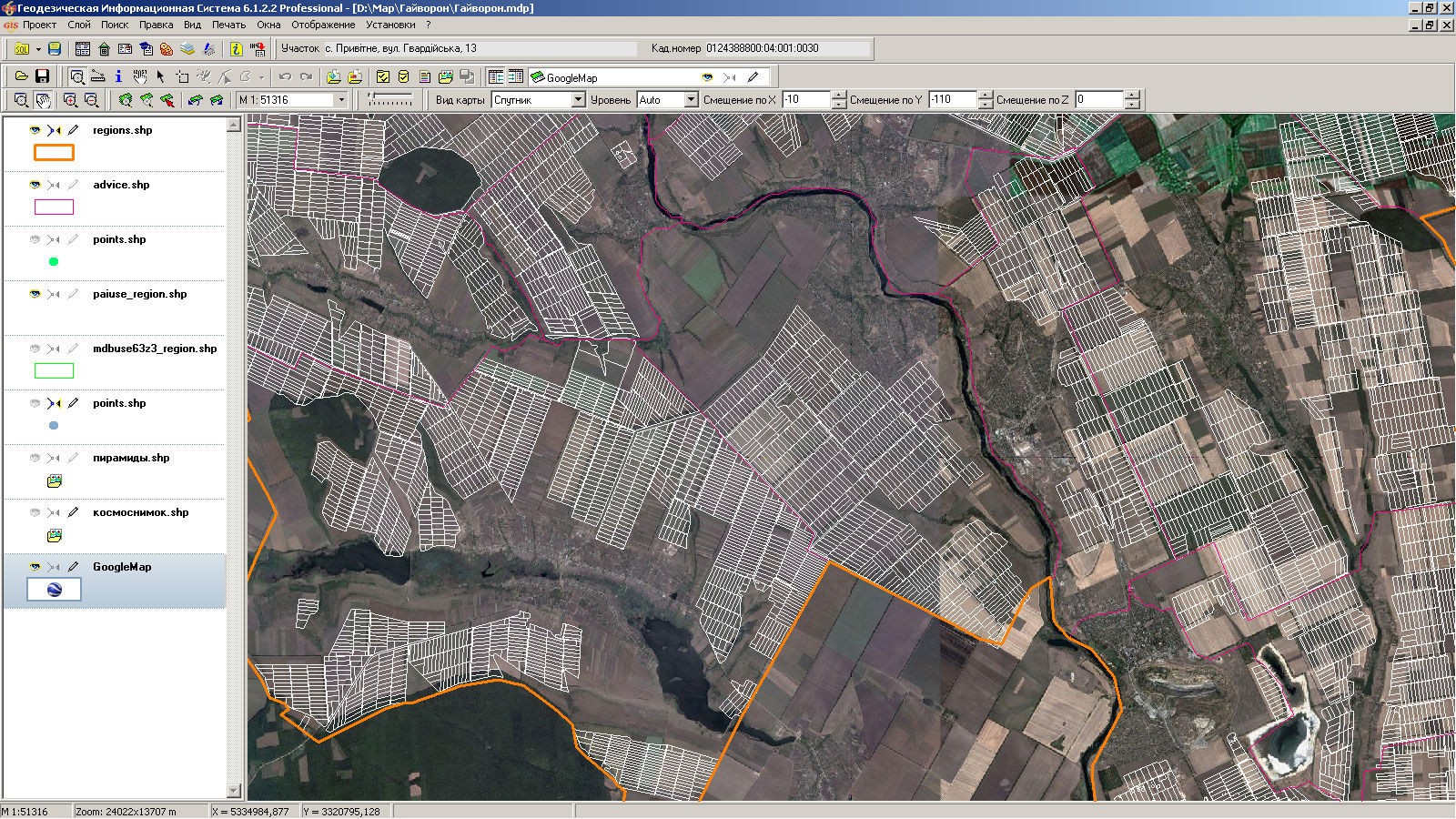Open the Уровень Auto dropdown
This screenshot has width=1456, height=819.
pos(691,100)
